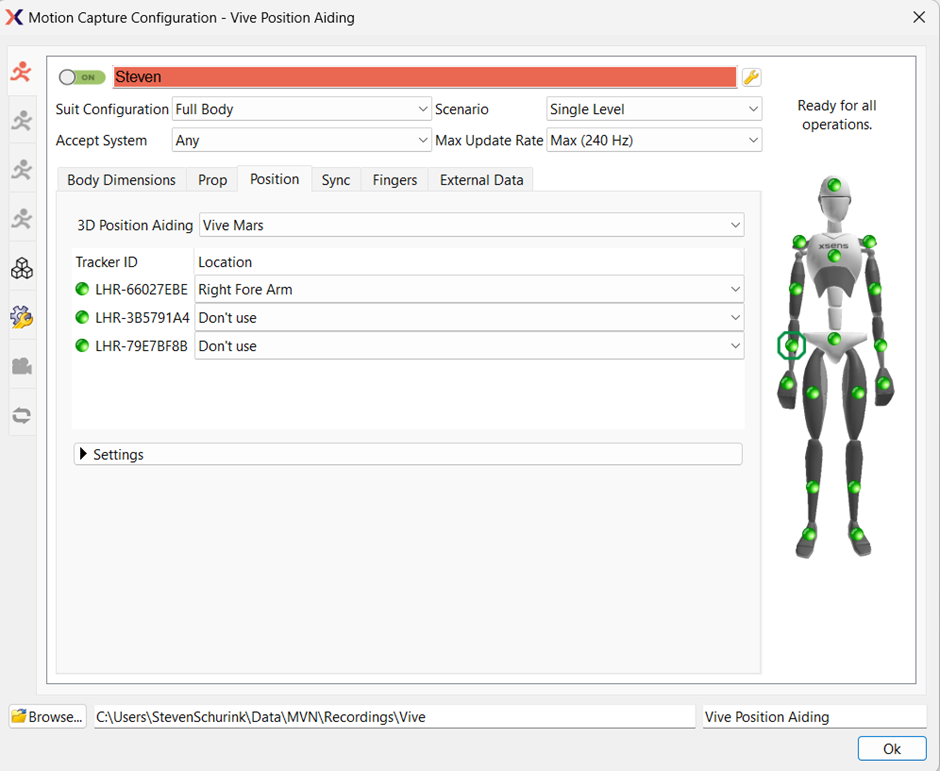The image size is (940, 771).
Task: Select the active red actor icon in sidebar
Action: pyautogui.click(x=21, y=70)
